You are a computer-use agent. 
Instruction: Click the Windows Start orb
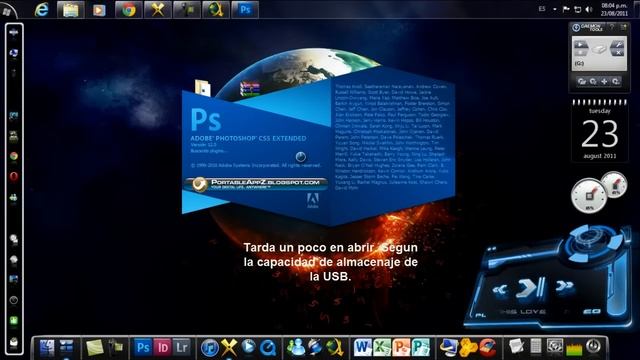(x=7, y=11)
